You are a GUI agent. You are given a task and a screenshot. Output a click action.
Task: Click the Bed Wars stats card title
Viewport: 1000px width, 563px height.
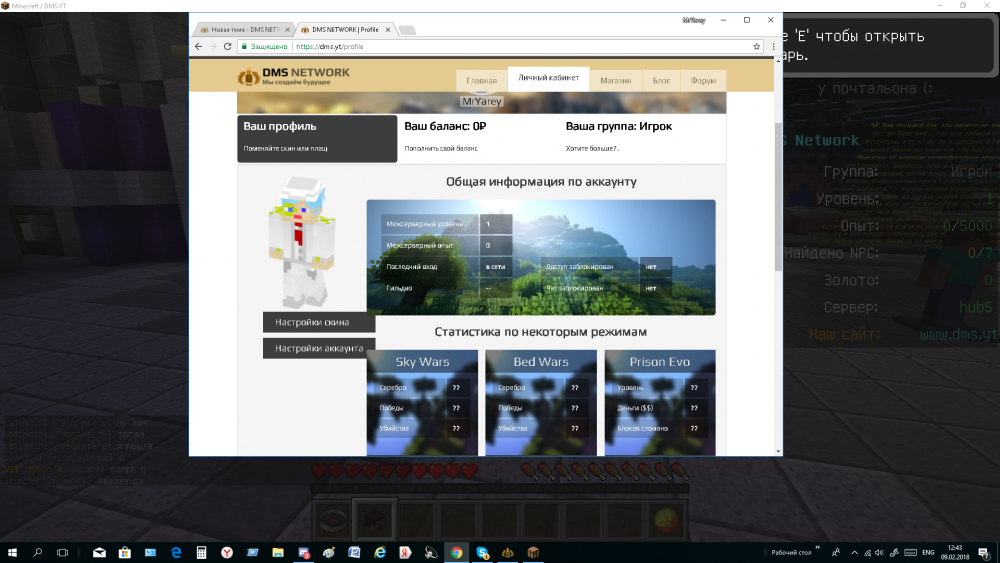tap(541, 362)
